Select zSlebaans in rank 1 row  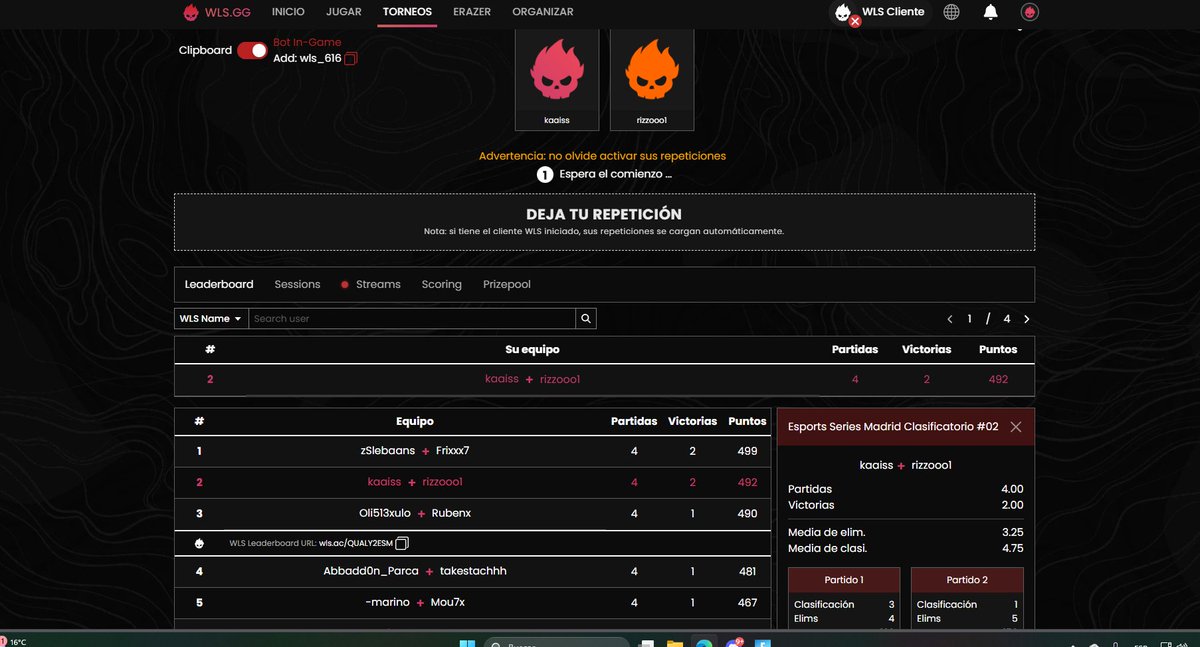click(388, 451)
